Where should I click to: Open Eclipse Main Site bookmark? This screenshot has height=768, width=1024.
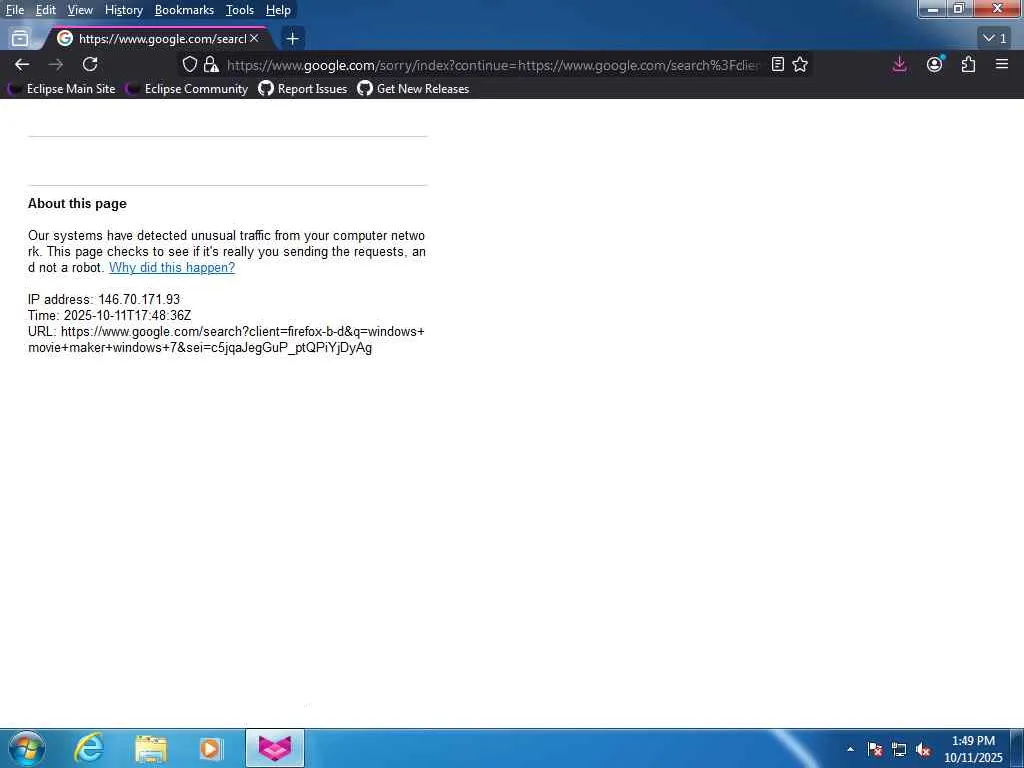(x=61, y=89)
